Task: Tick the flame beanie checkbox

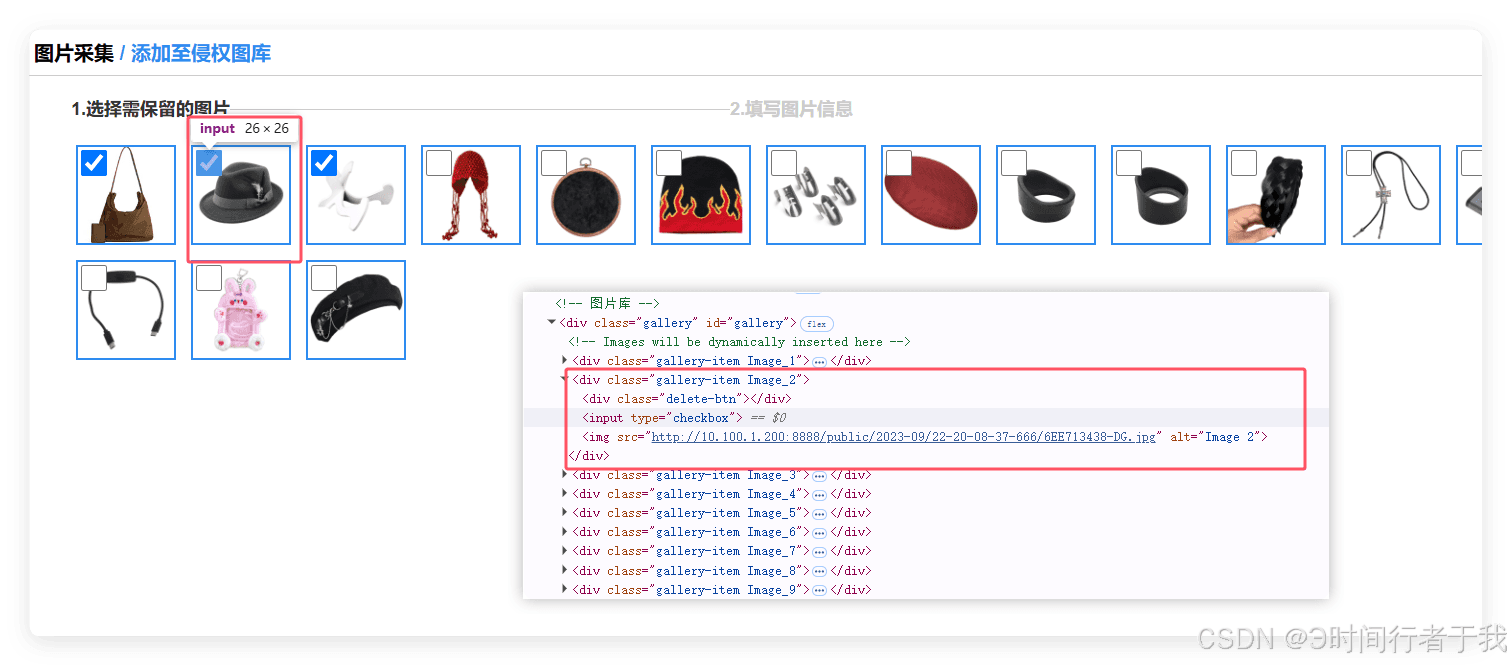Action: (x=668, y=163)
